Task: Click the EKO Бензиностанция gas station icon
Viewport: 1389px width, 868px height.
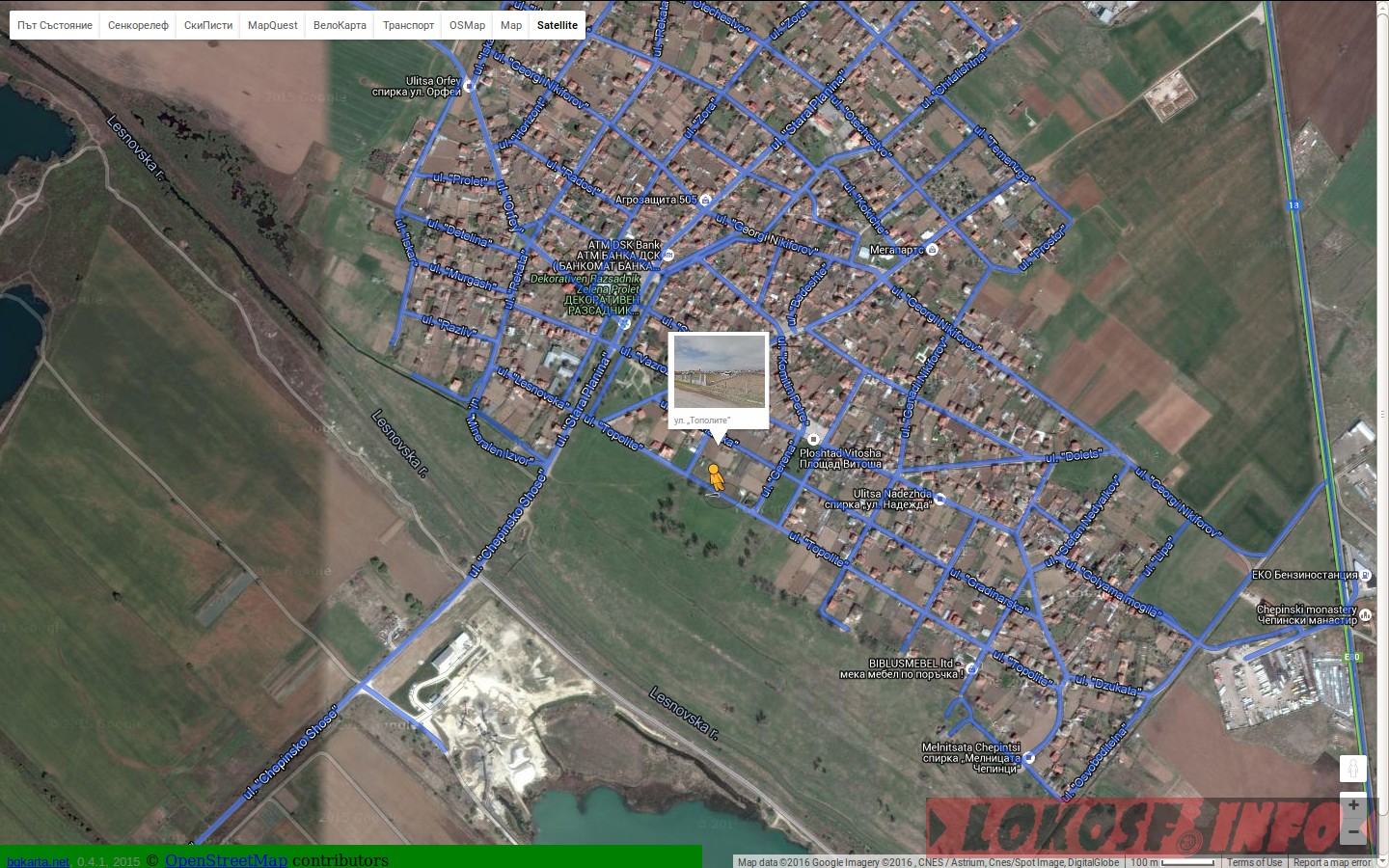Action: (1365, 575)
